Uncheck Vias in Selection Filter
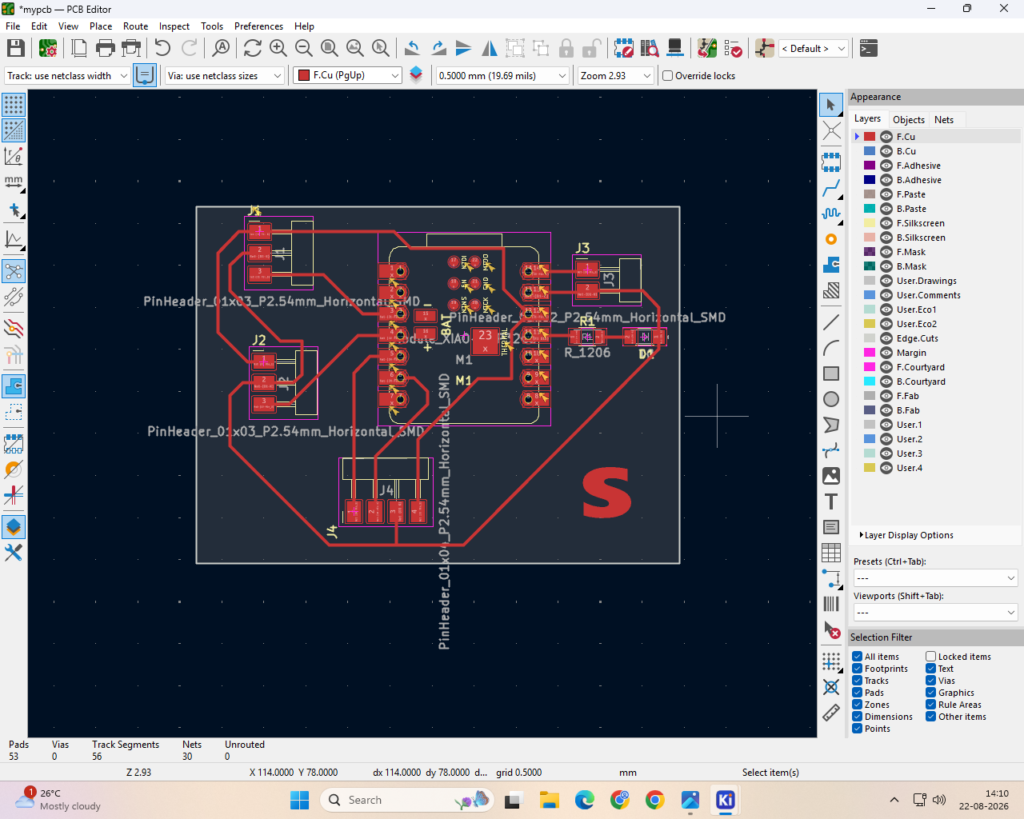 pyautogui.click(x=931, y=681)
